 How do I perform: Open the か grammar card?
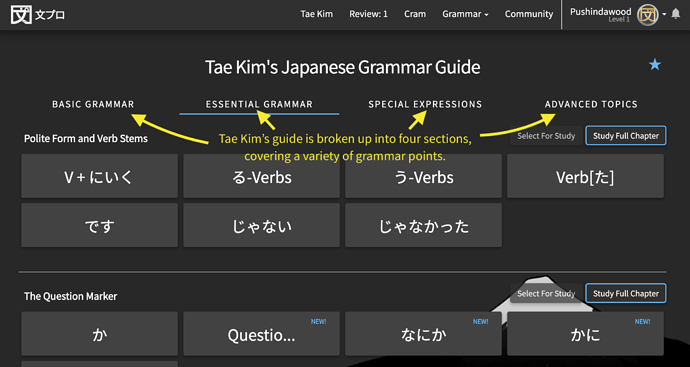(x=99, y=334)
